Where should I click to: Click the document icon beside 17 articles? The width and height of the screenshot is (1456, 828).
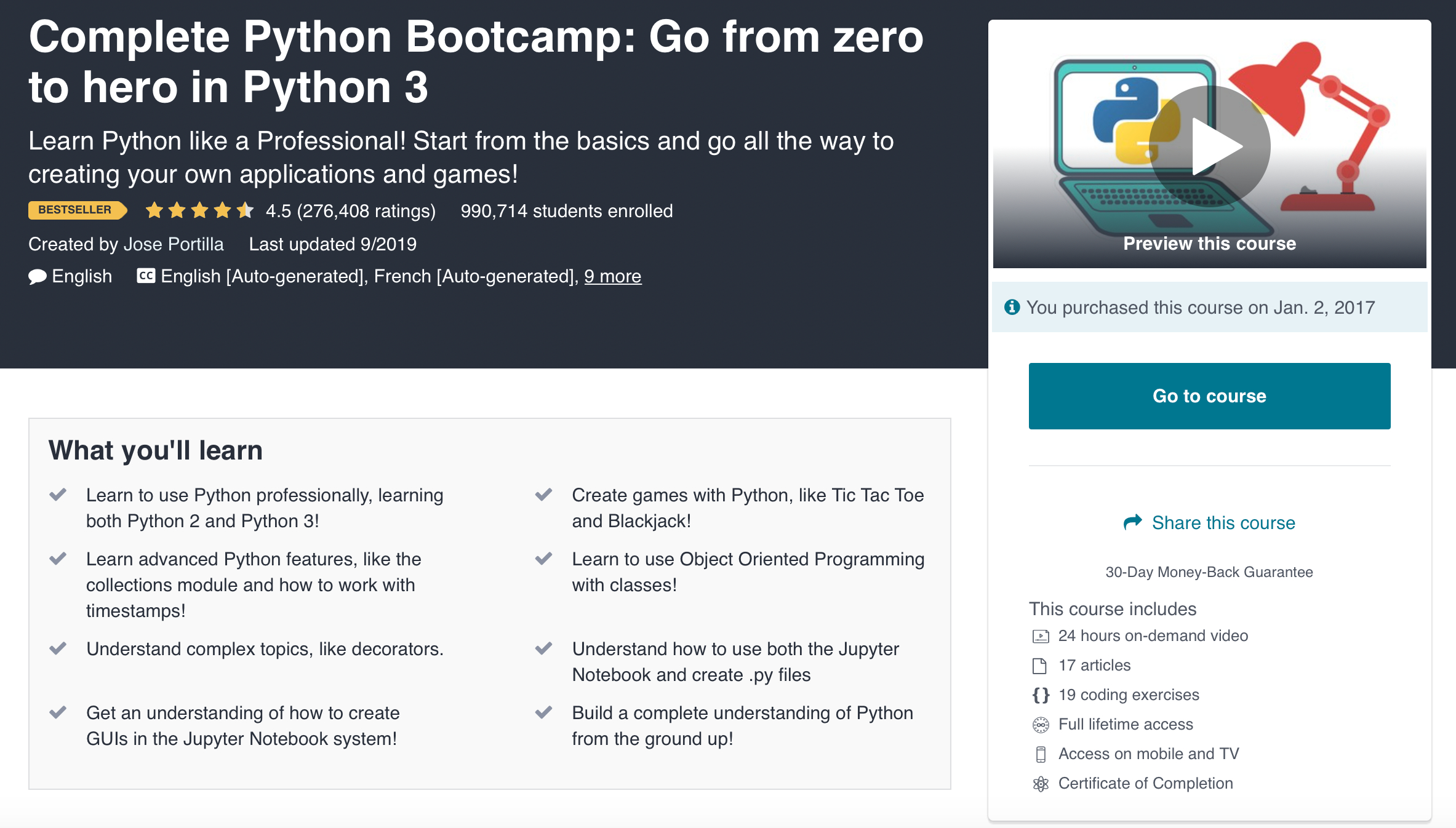(1039, 666)
